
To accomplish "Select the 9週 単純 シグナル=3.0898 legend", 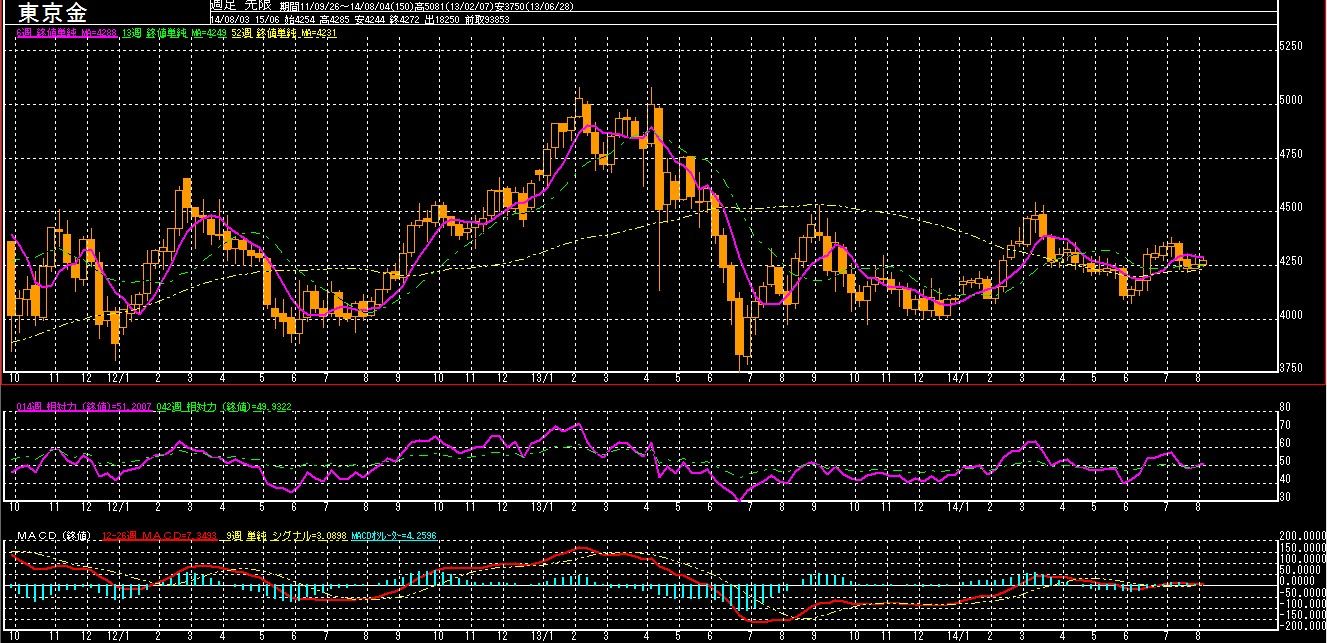I will pyautogui.click(x=287, y=535).
